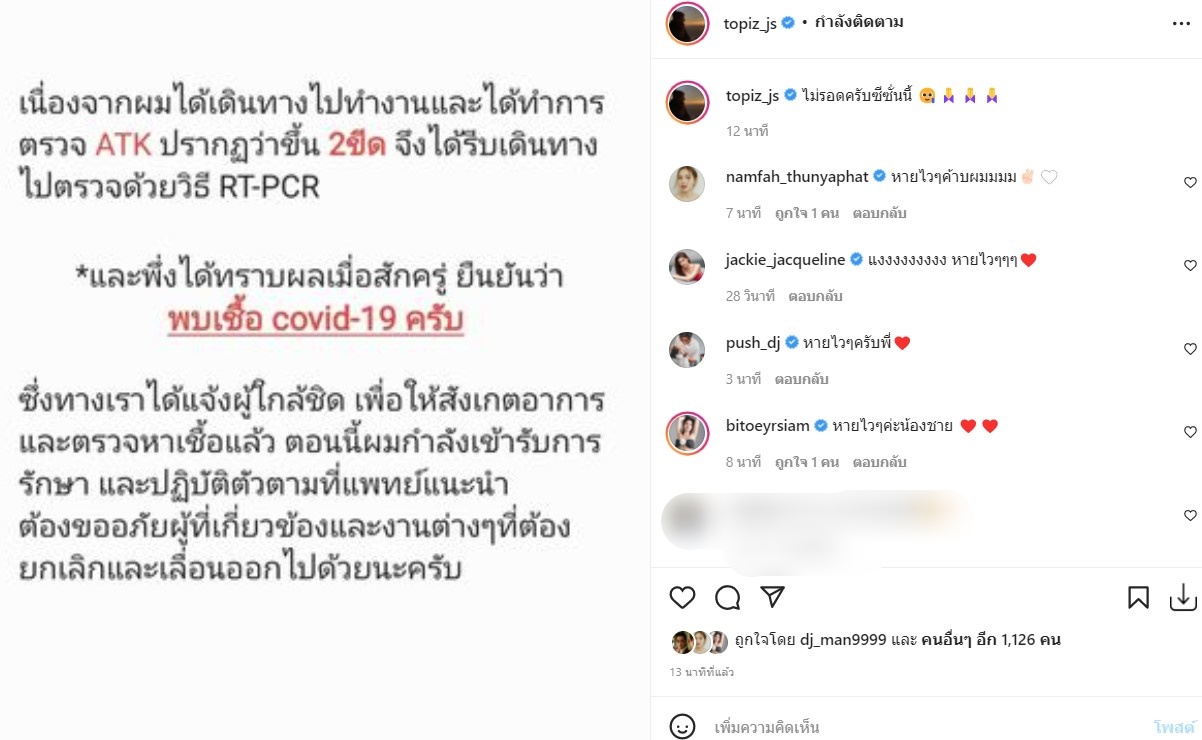The image size is (1202, 740).
Task: Open dj_man9999 profile from likes line
Action: click(843, 640)
